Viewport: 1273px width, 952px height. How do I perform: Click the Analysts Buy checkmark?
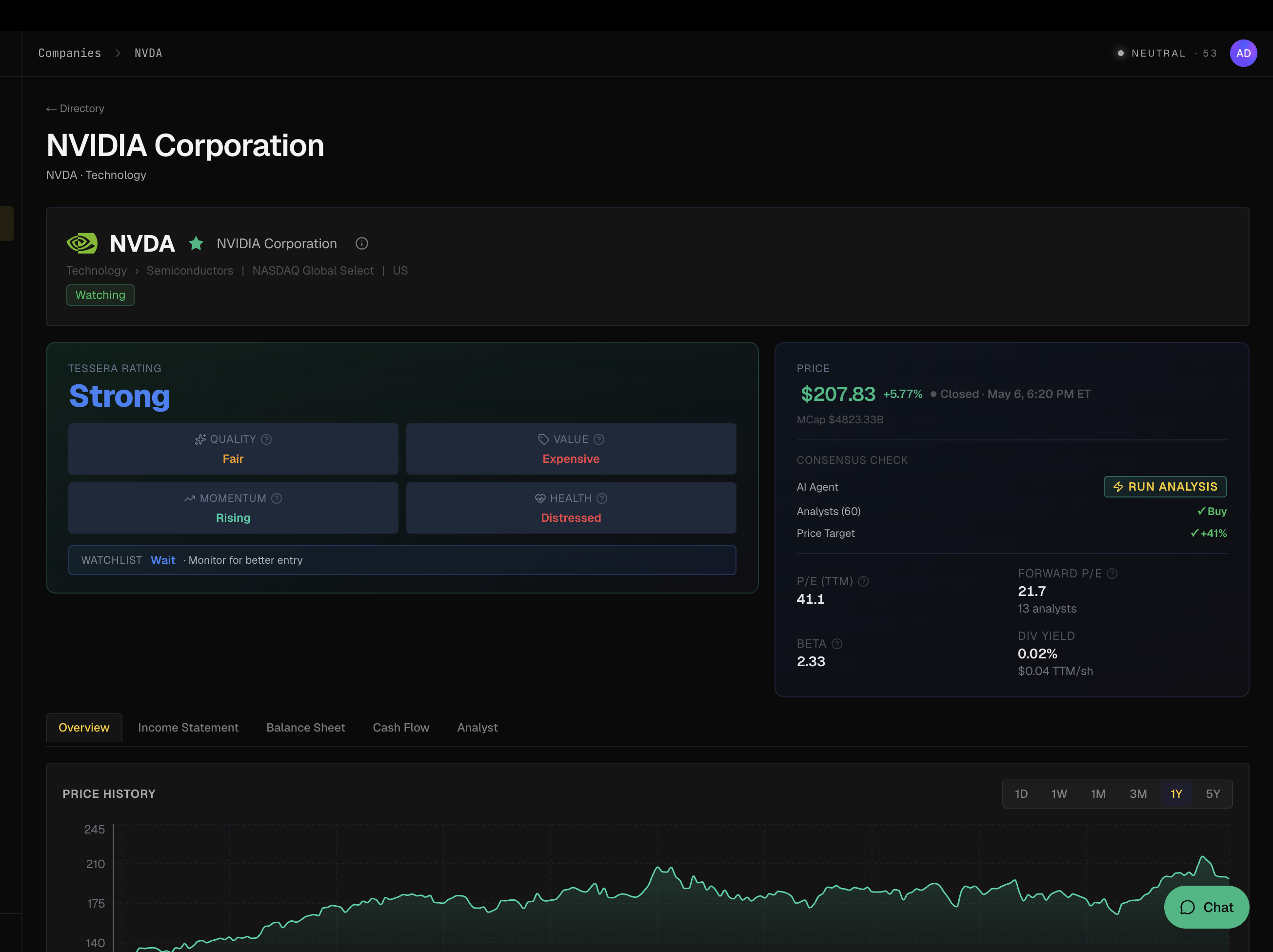point(1201,511)
